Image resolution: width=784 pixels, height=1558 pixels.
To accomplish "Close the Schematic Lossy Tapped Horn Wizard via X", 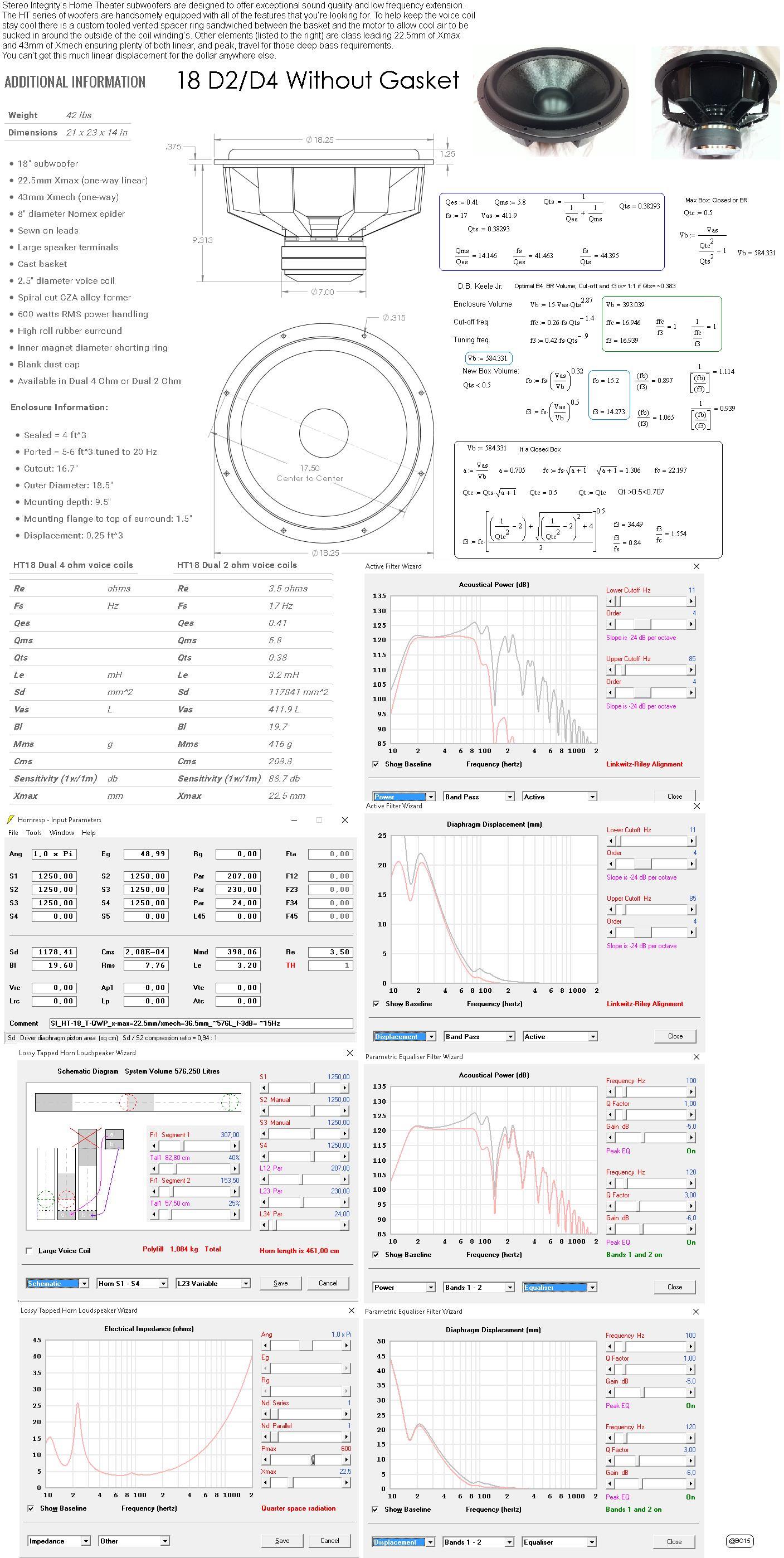I will point(349,1053).
